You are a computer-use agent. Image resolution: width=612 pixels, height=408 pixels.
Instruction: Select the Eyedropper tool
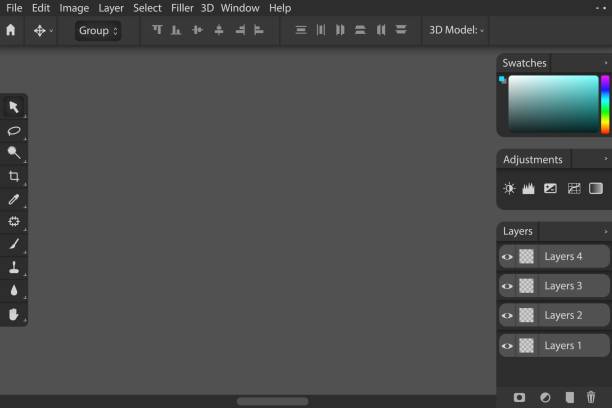pos(14,199)
